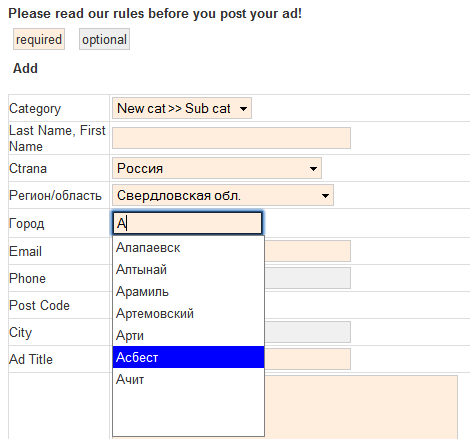
Task: Click the Category dropdown arrow
Action: 244,109
